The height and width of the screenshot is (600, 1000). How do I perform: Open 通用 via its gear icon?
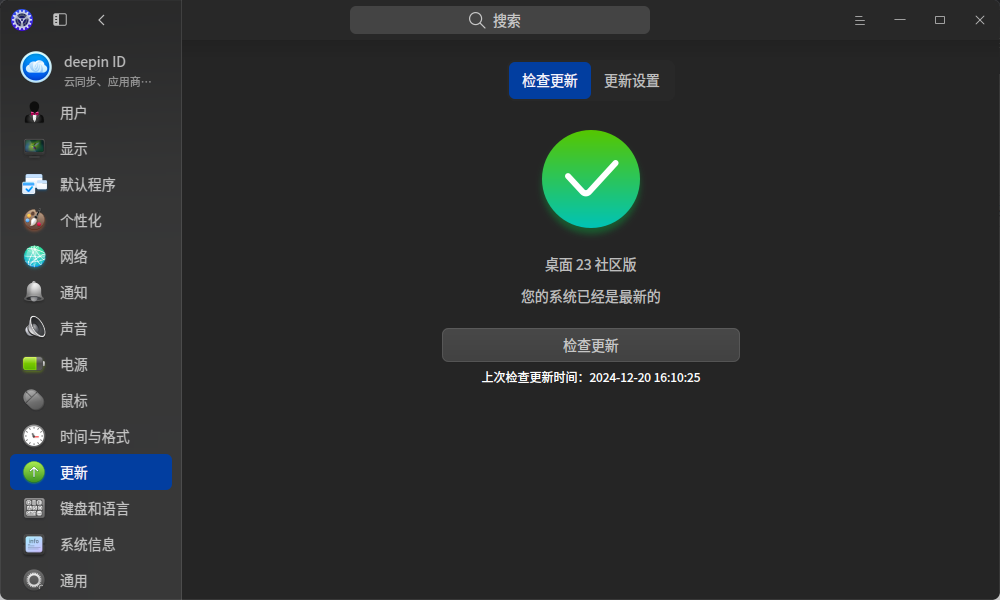coord(34,580)
